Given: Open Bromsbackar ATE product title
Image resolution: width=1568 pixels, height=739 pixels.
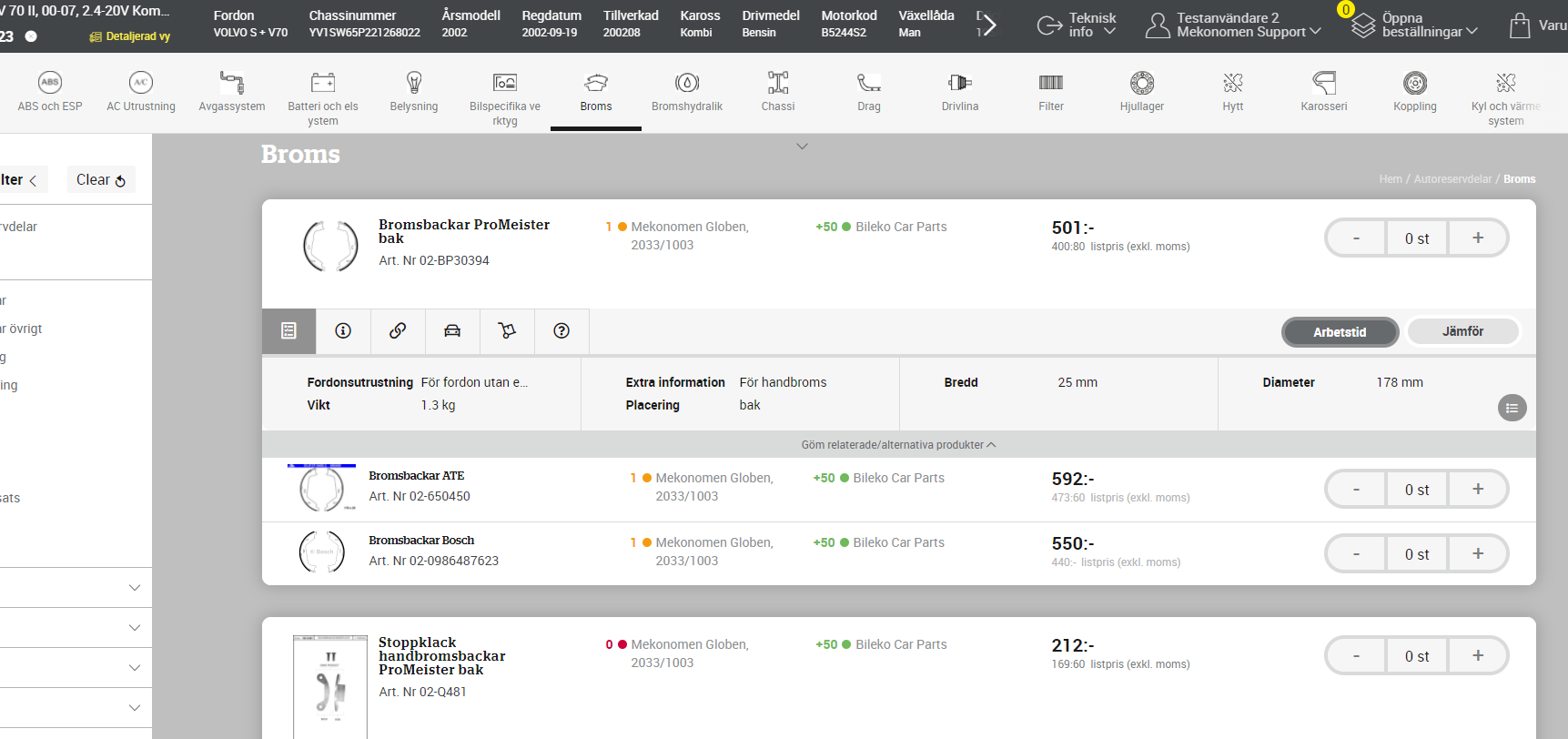Looking at the screenshot, I should 416,476.
